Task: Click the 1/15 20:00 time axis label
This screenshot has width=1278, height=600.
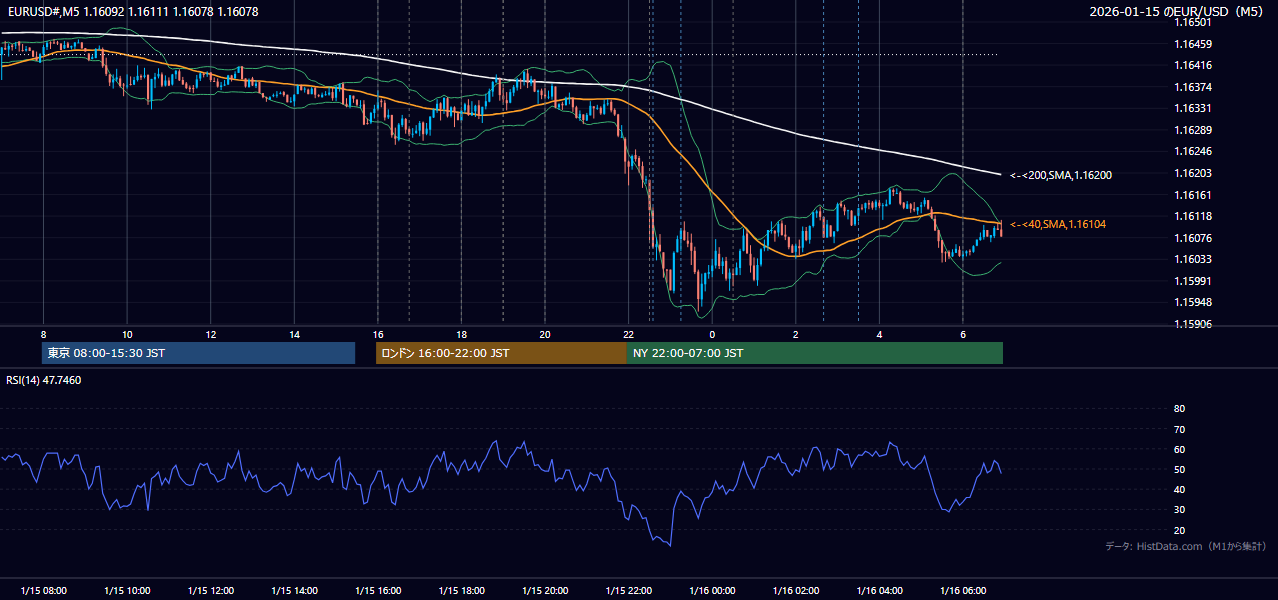Action: (544, 591)
